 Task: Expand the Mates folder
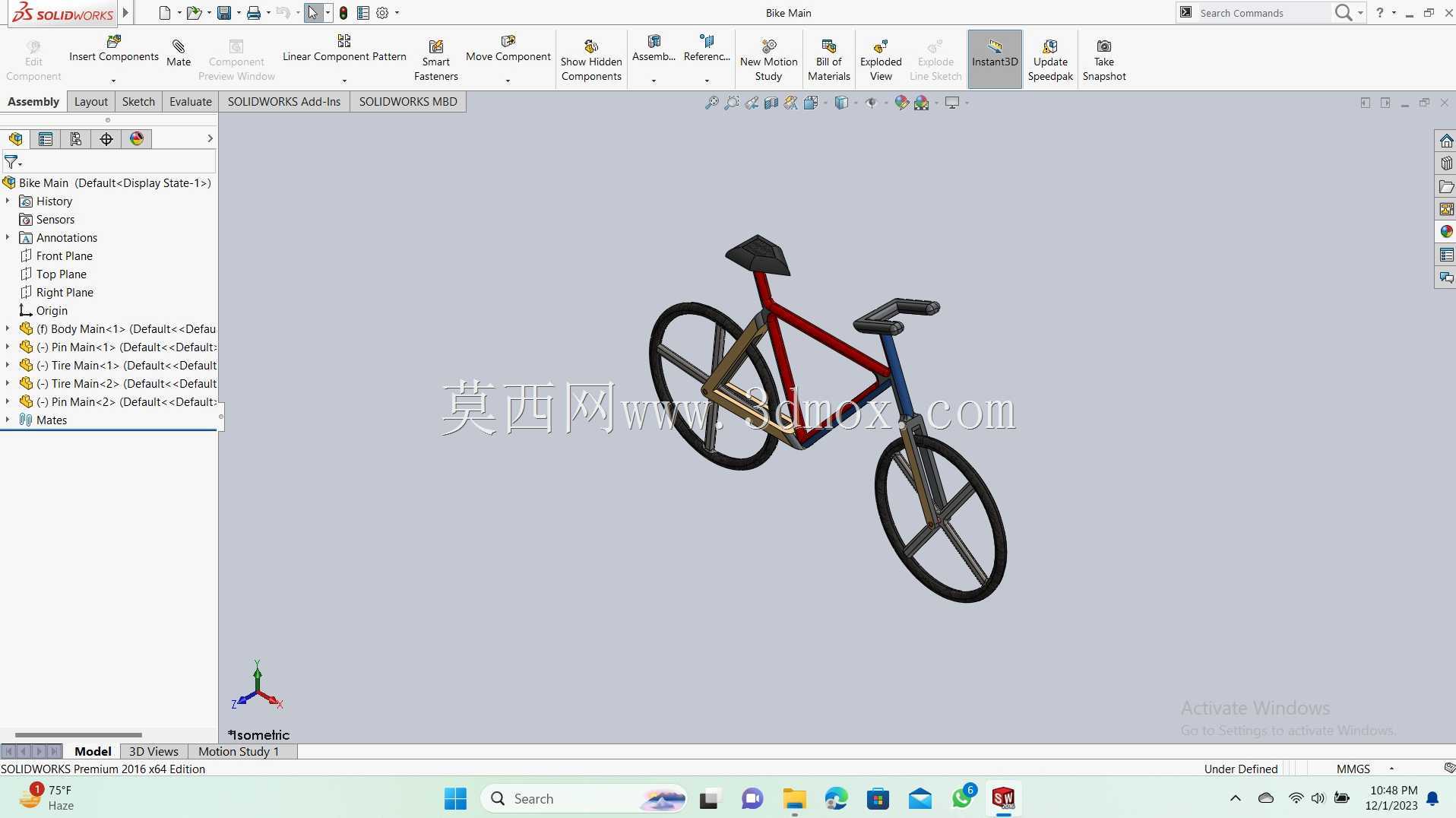(8, 420)
